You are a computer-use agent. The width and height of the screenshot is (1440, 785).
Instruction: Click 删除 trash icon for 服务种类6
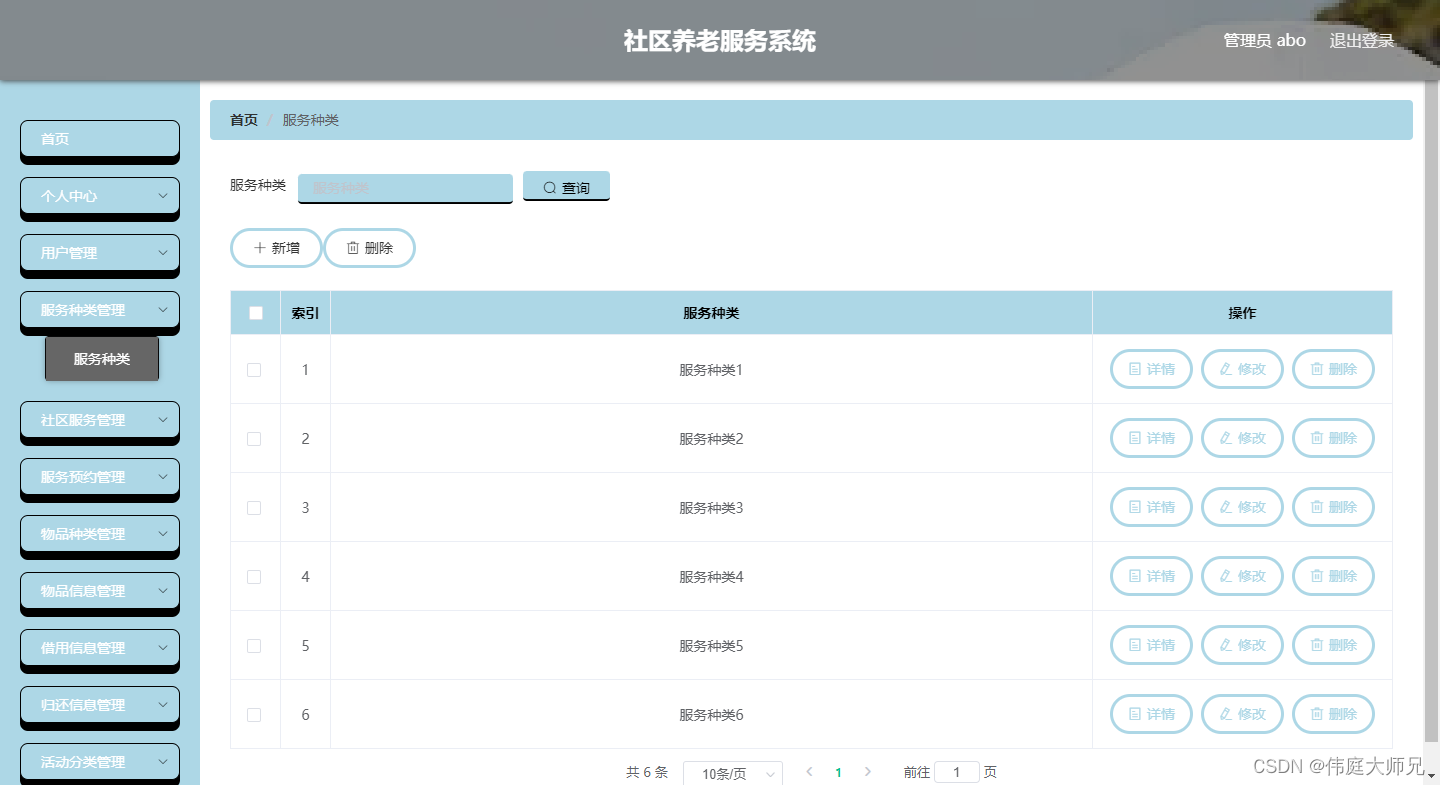[x=1317, y=714]
